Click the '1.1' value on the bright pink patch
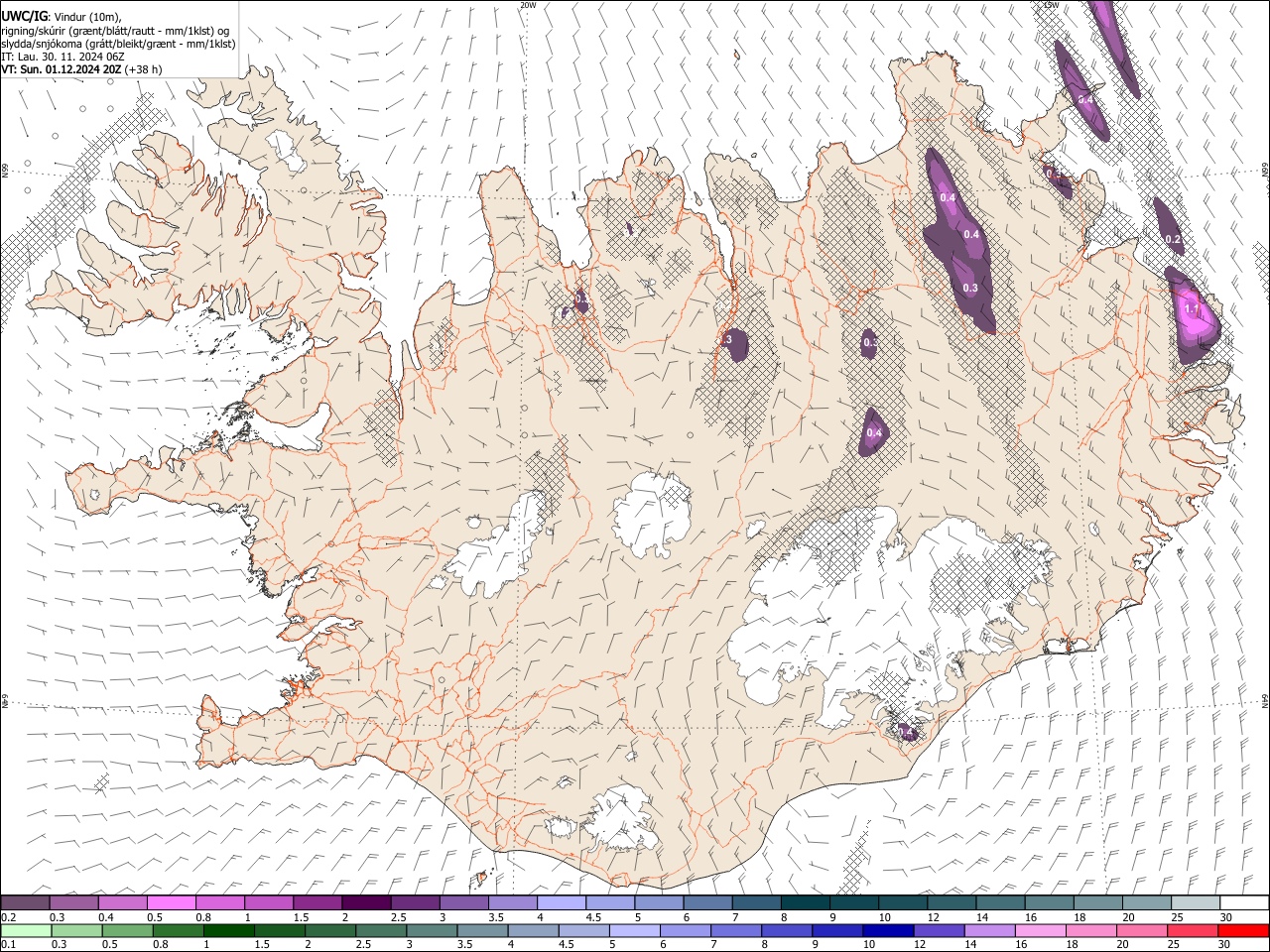 1192,309
